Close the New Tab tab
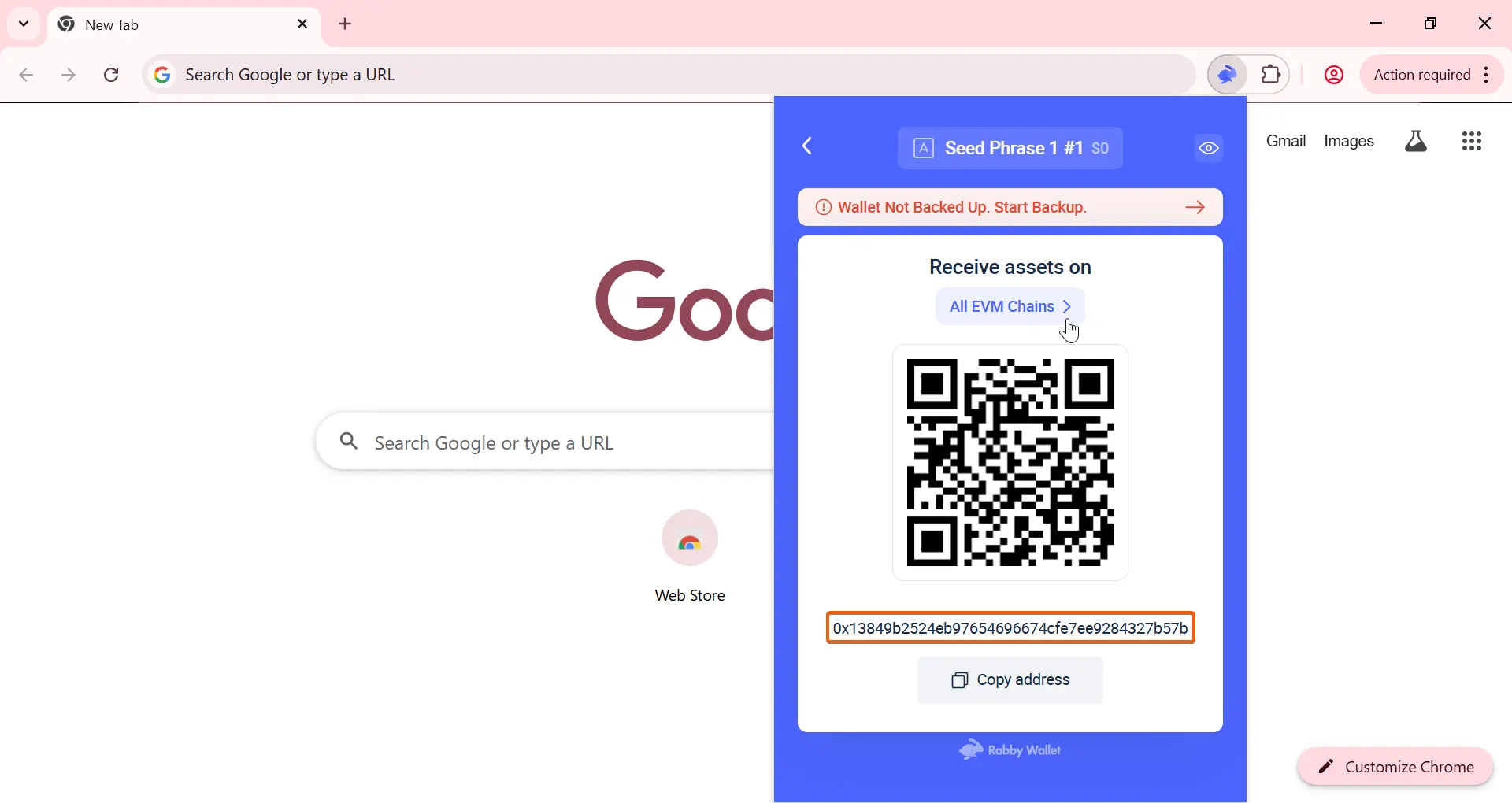The width and height of the screenshot is (1512, 803). [x=302, y=24]
